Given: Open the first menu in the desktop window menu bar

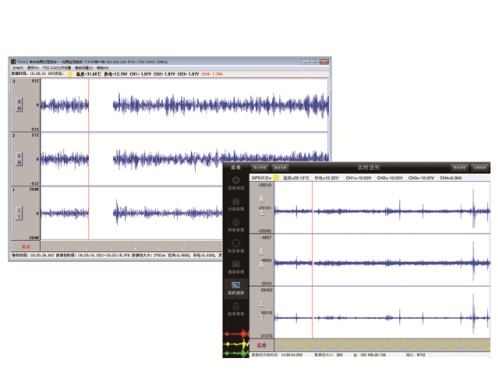Looking at the screenshot, I should tap(18, 68).
